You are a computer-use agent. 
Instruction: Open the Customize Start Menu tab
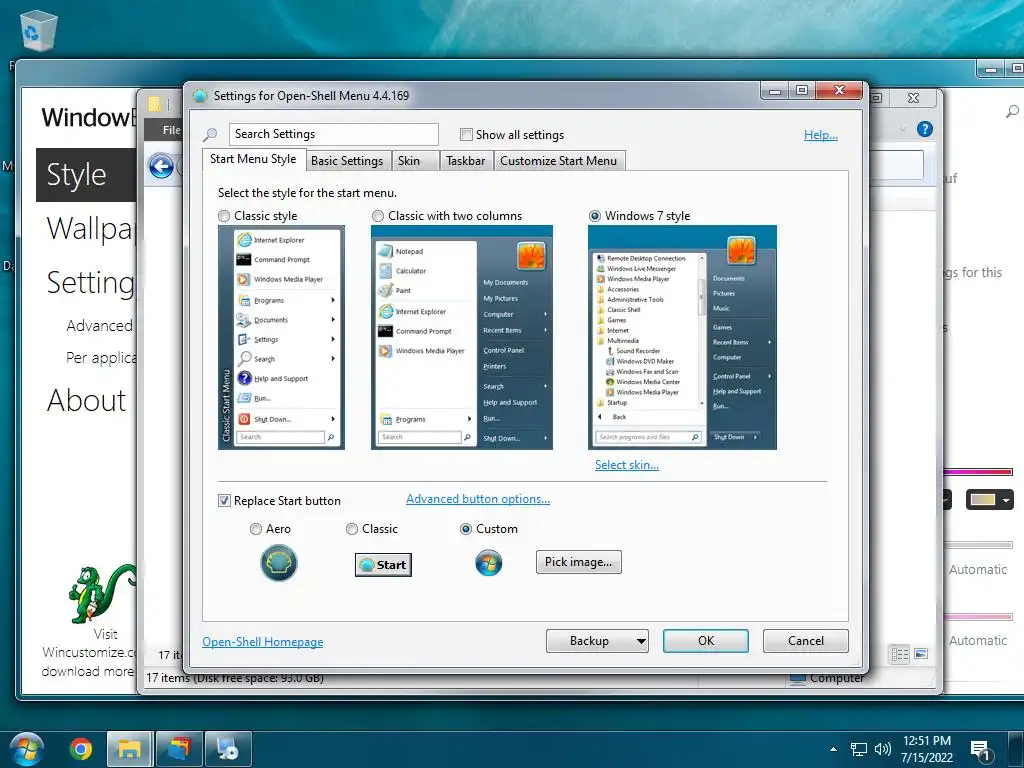(558, 161)
